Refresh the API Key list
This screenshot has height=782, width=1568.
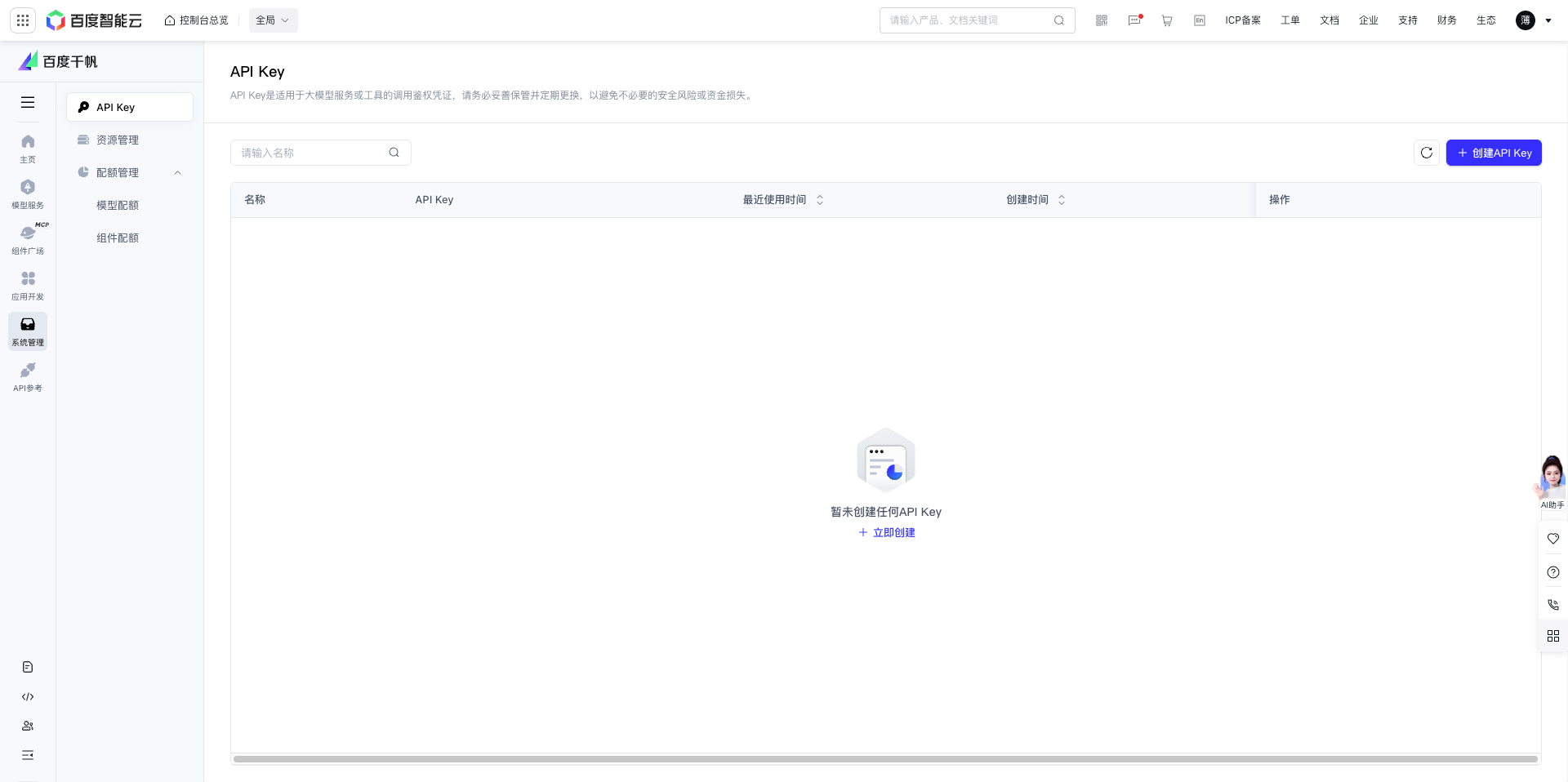1427,153
